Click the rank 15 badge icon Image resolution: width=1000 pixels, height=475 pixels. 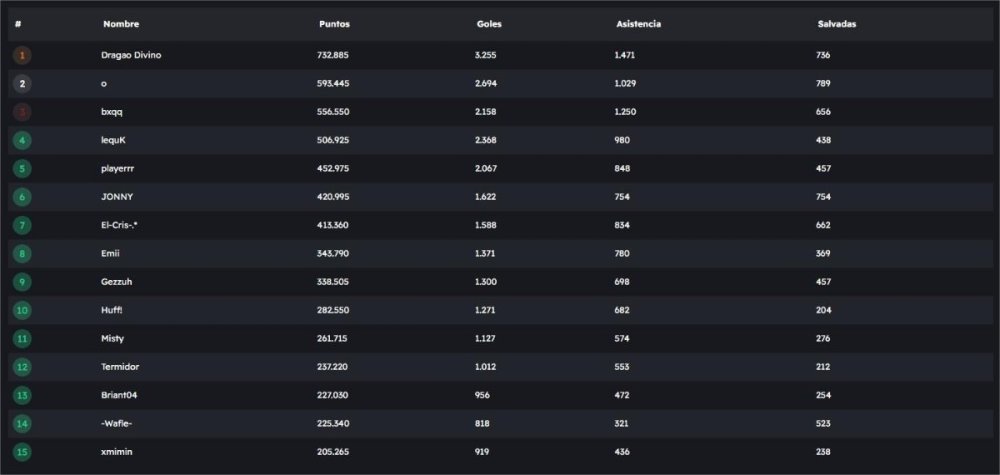click(x=22, y=453)
